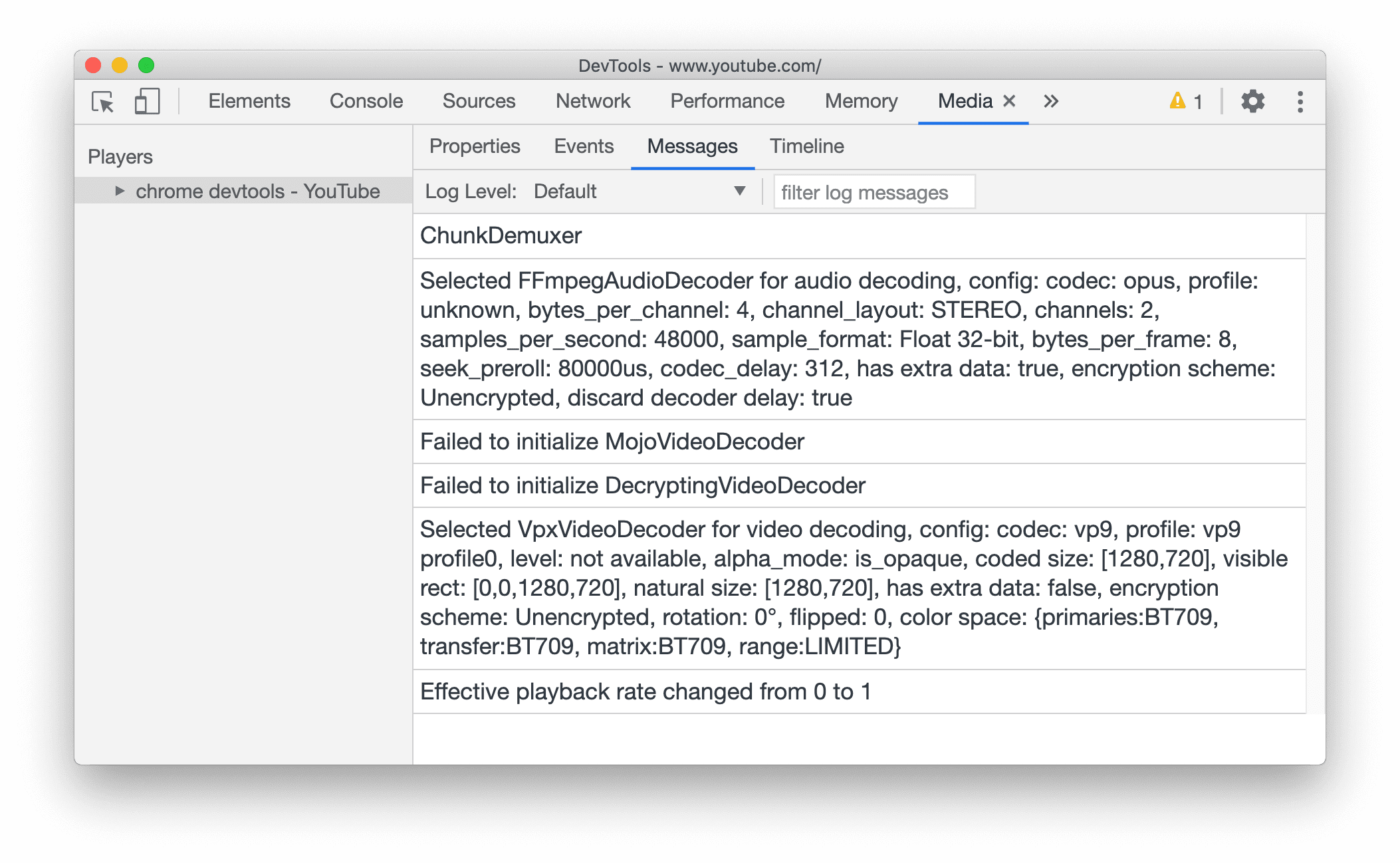The width and height of the screenshot is (1400, 863).
Task: Switch to the Properties tab
Action: point(475,146)
